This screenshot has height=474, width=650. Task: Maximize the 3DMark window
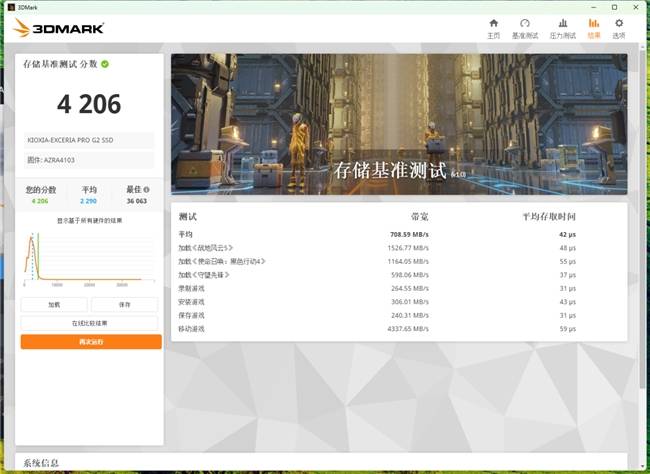point(615,7)
